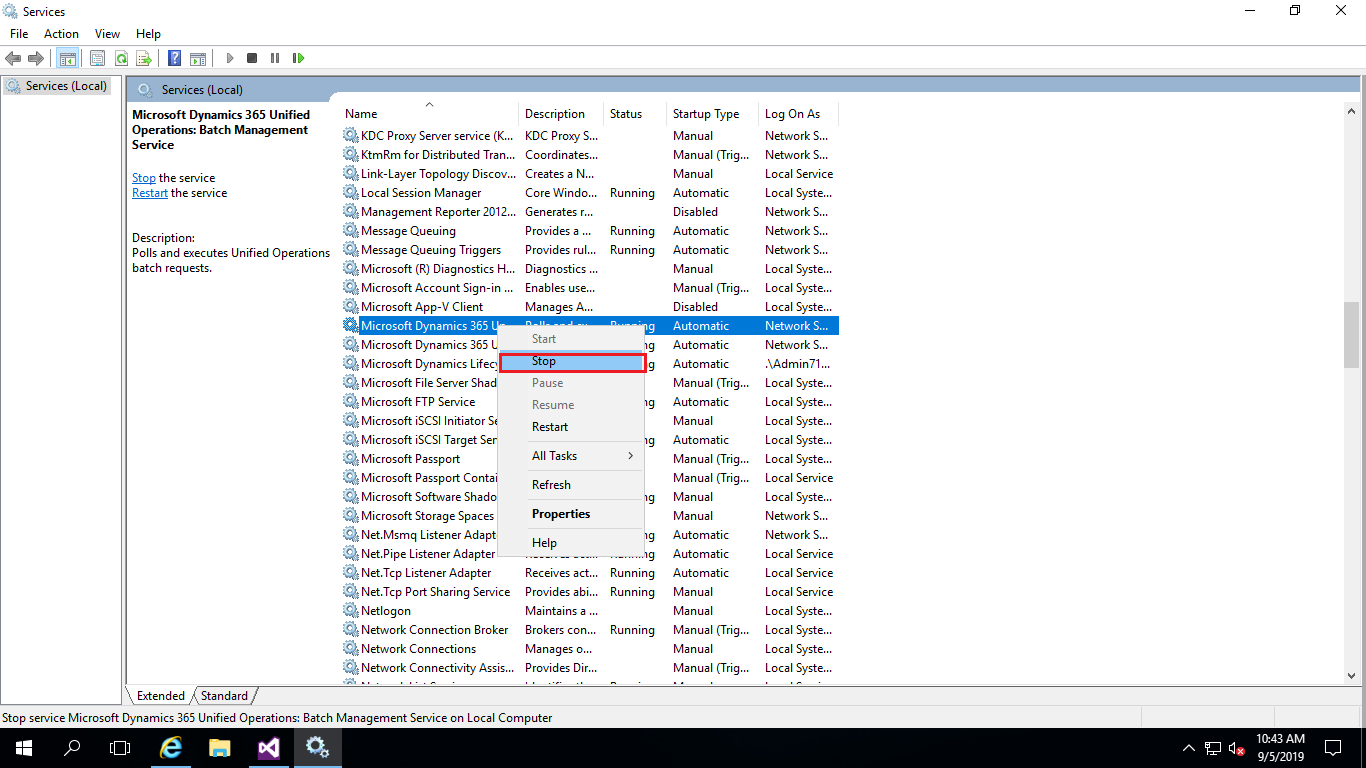
Task: Click the Restart Service toolbar icon
Action: point(298,58)
